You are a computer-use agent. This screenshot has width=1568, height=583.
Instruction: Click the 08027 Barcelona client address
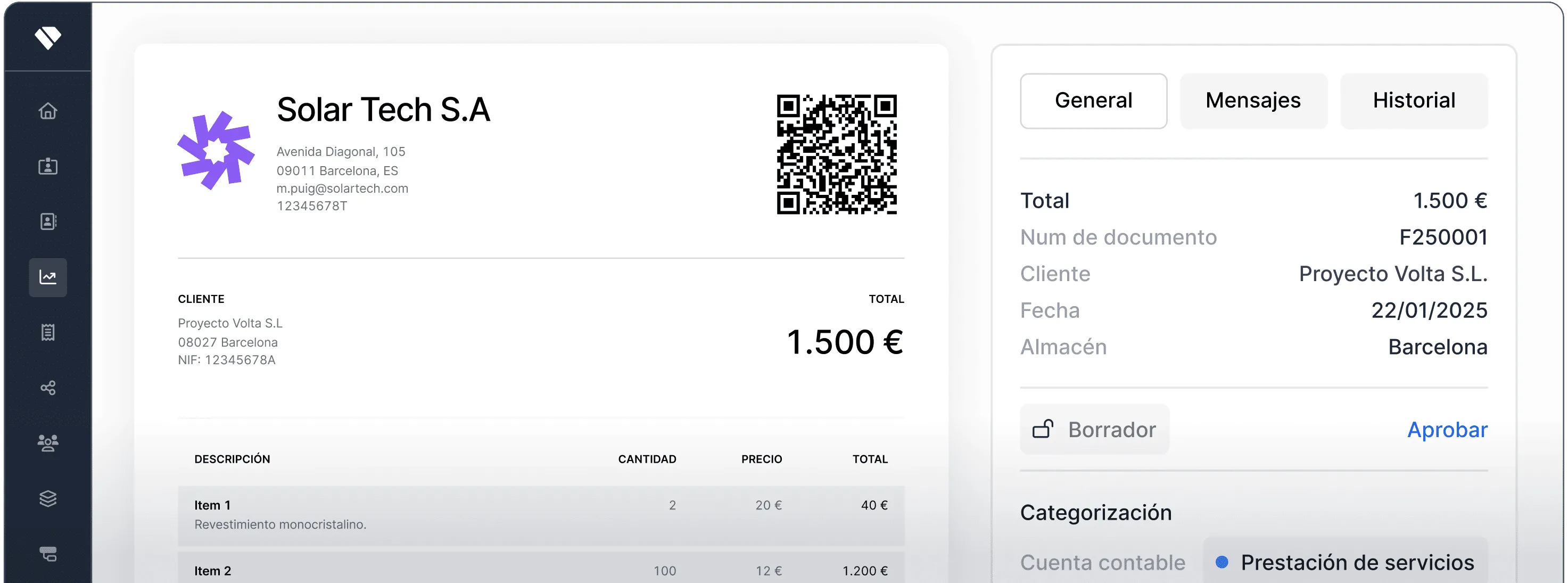(228, 342)
